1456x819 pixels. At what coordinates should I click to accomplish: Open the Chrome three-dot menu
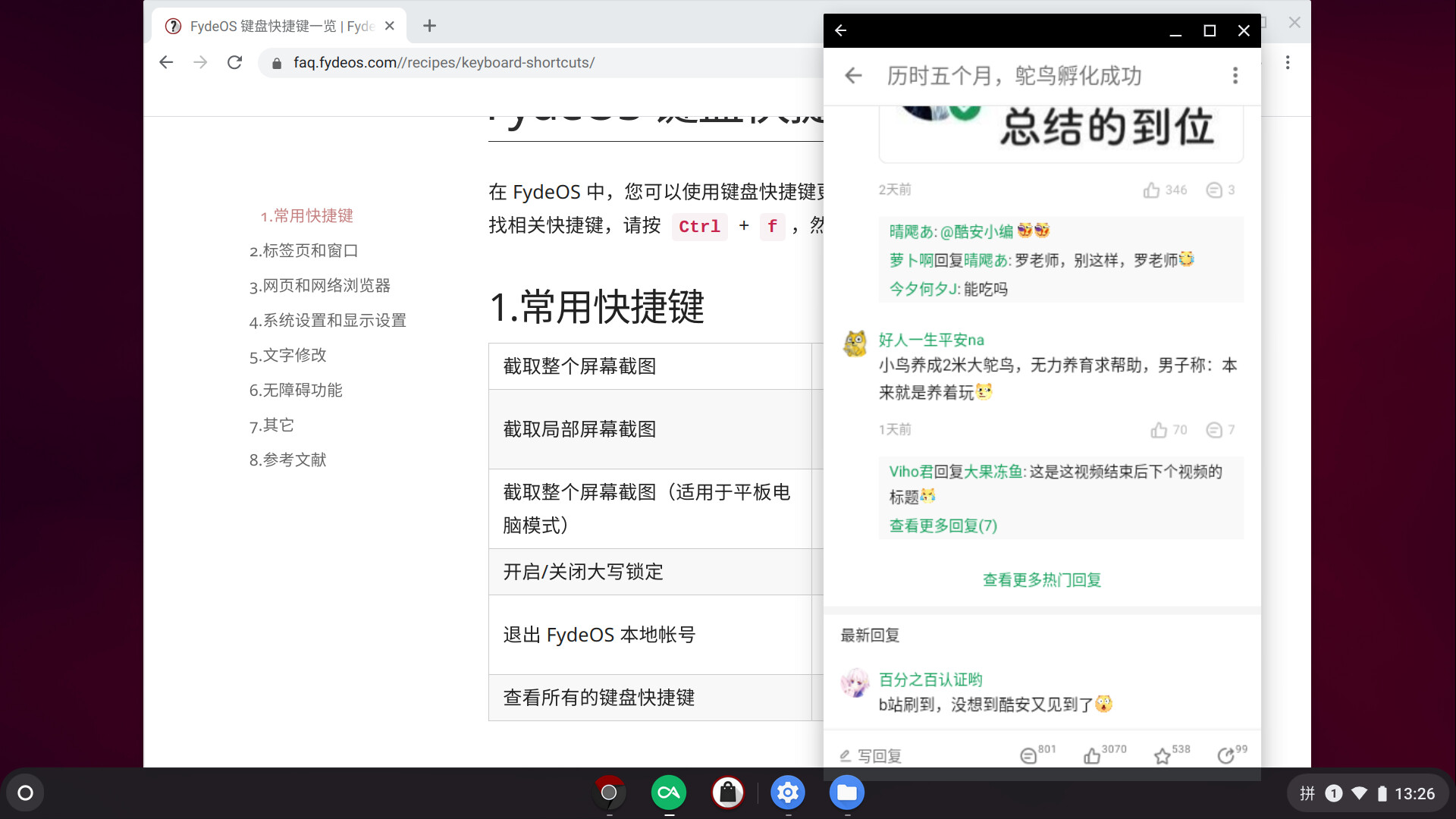1288,62
